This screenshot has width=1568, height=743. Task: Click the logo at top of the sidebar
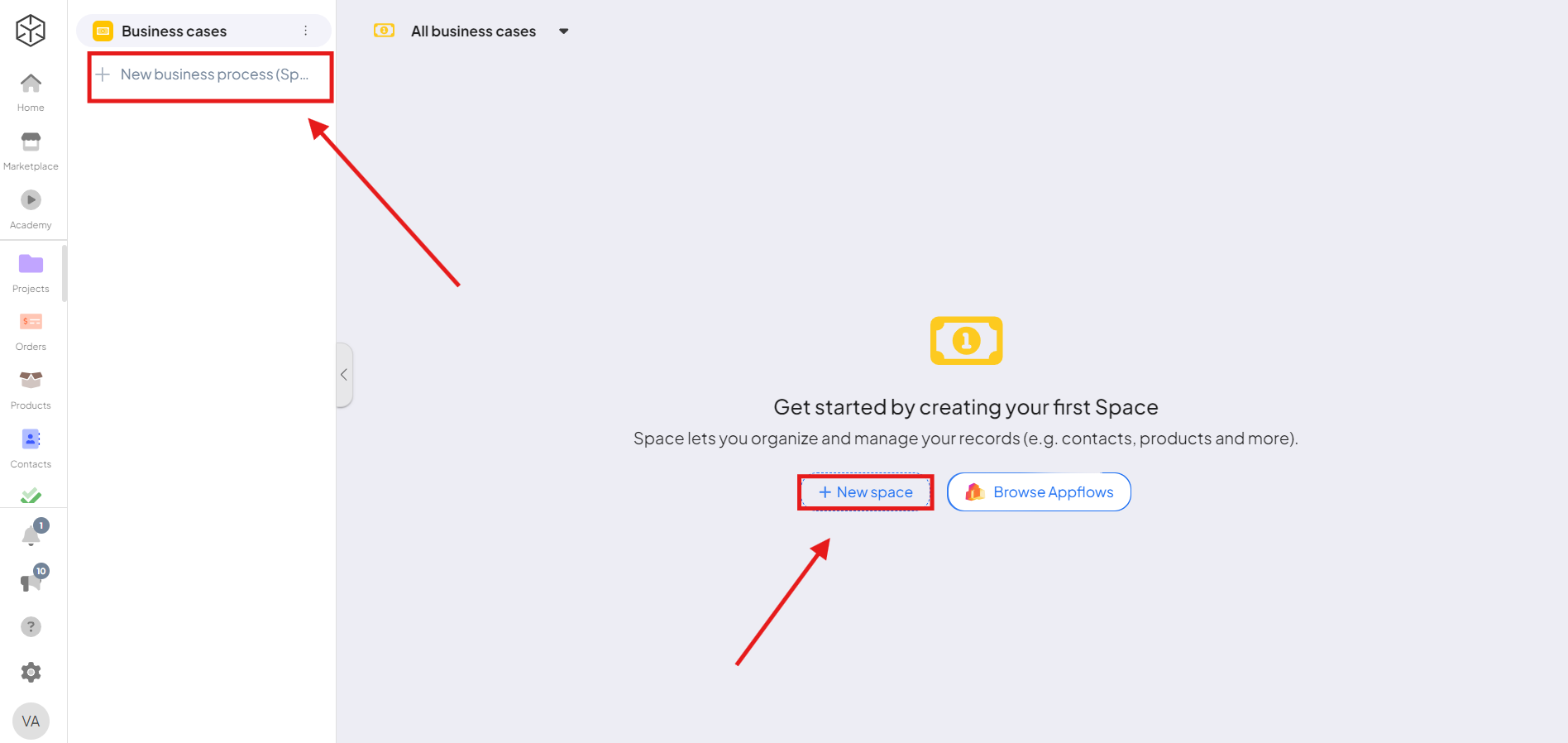31,31
